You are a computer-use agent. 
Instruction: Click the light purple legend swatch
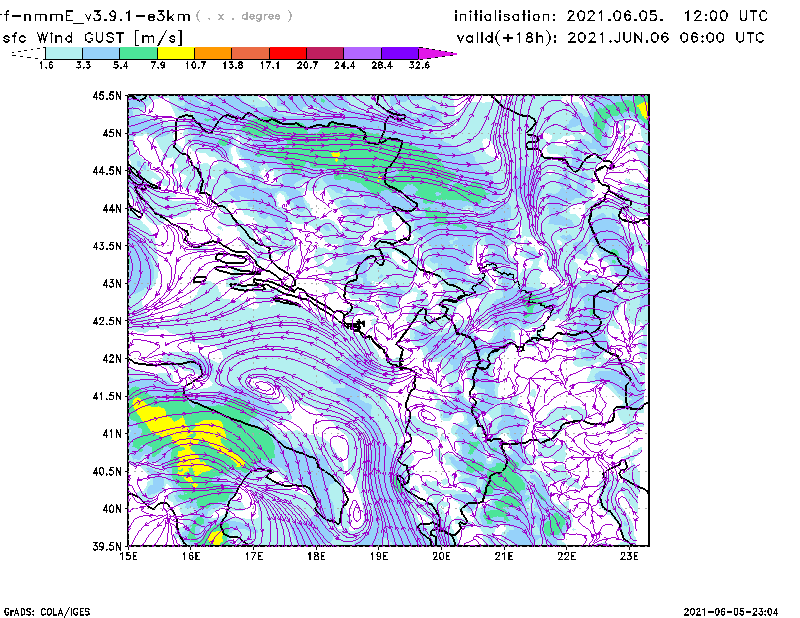[363, 53]
